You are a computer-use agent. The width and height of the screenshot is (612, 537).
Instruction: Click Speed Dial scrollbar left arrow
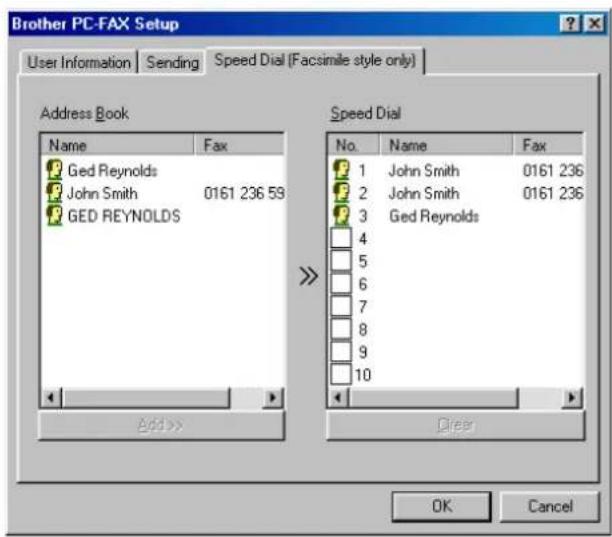coord(338,398)
